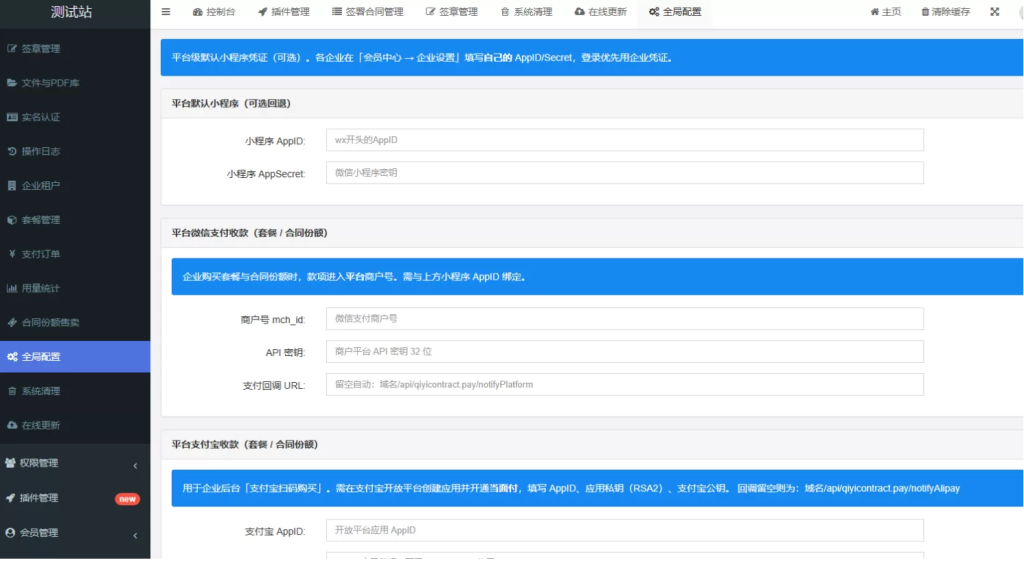Click the 用量统计 bar chart icon
The height and width of the screenshot is (569, 1024).
pos(12,288)
